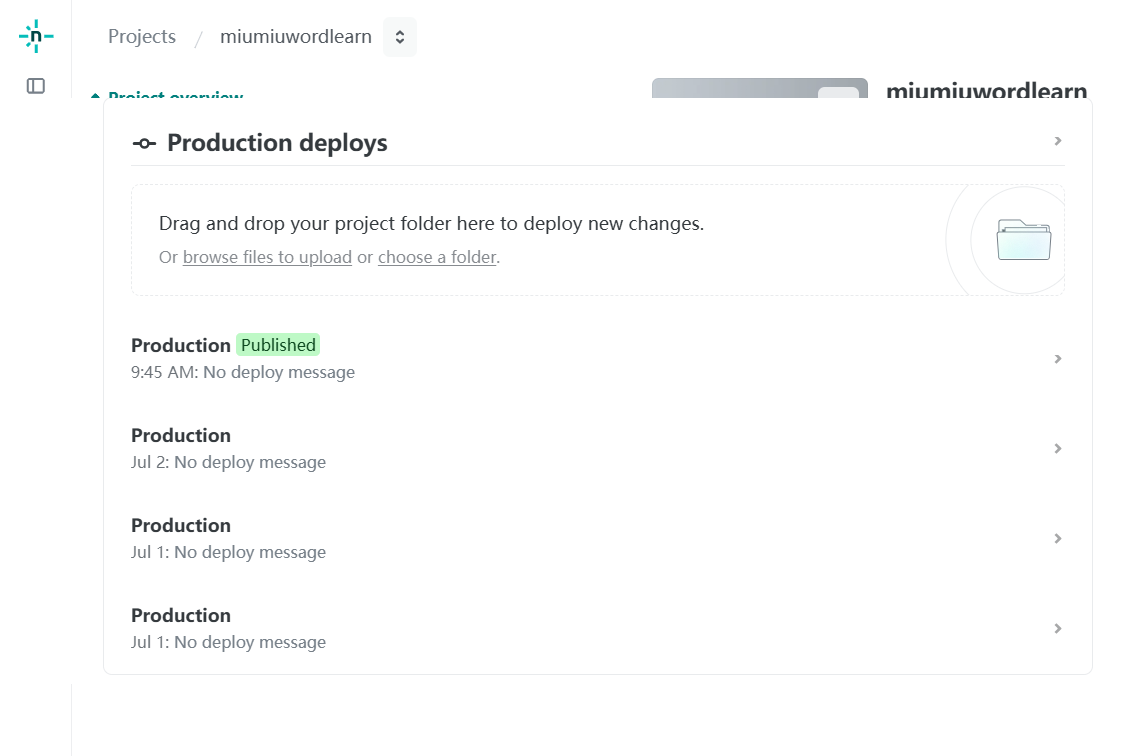Open the Projects breadcrumb link
1136x756 pixels.
coord(142,36)
